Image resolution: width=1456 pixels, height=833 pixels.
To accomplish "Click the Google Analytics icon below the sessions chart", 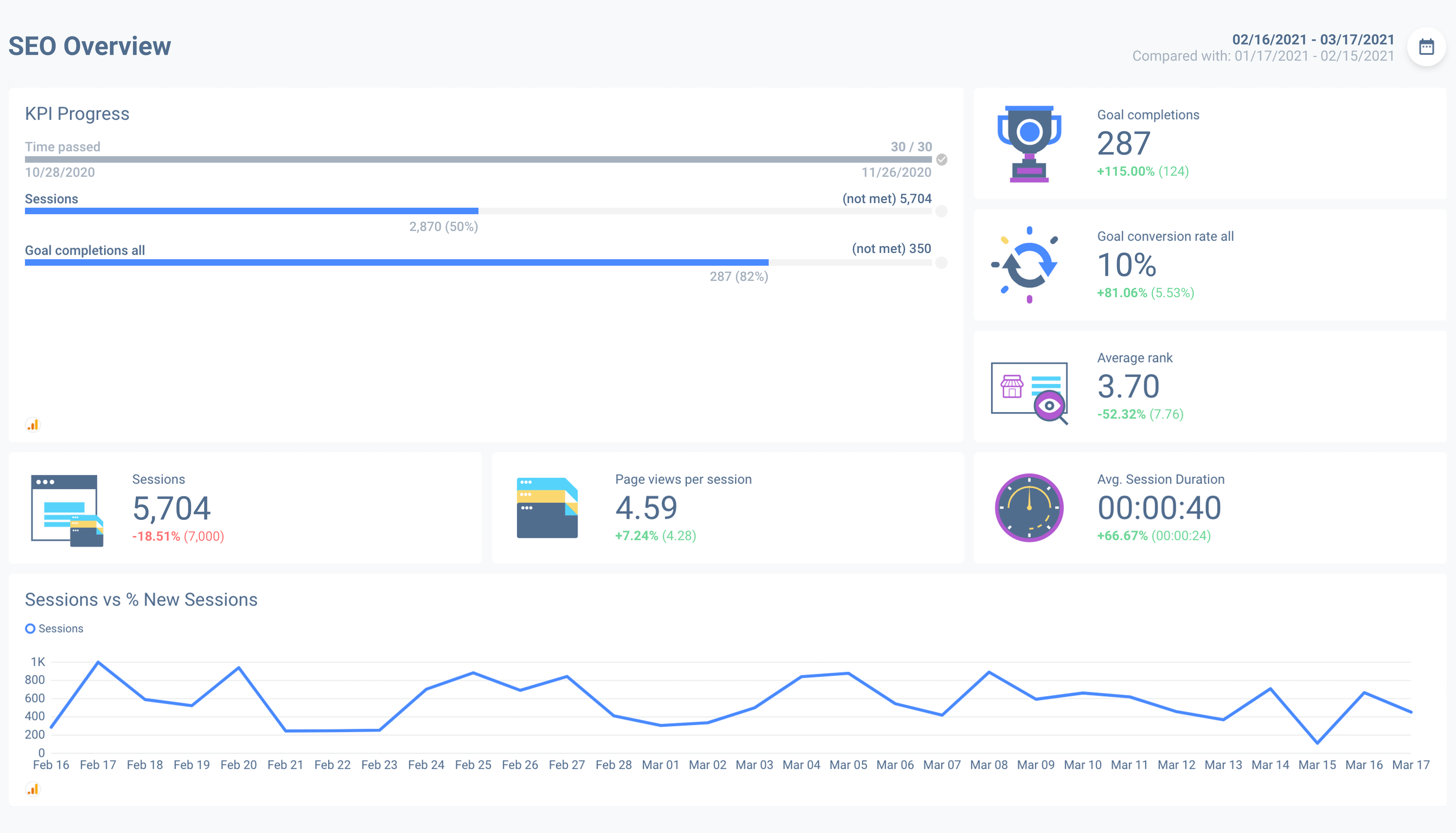I will 33,790.
